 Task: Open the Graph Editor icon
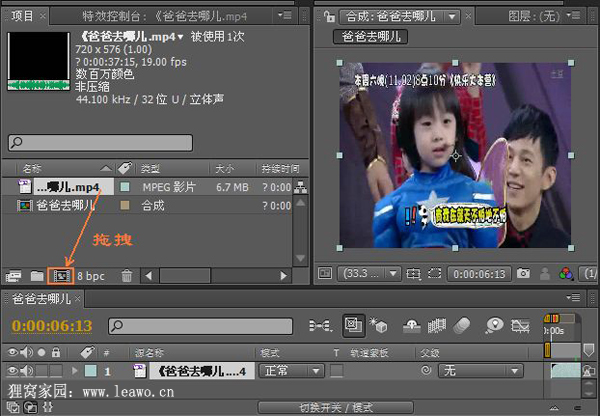point(520,326)
